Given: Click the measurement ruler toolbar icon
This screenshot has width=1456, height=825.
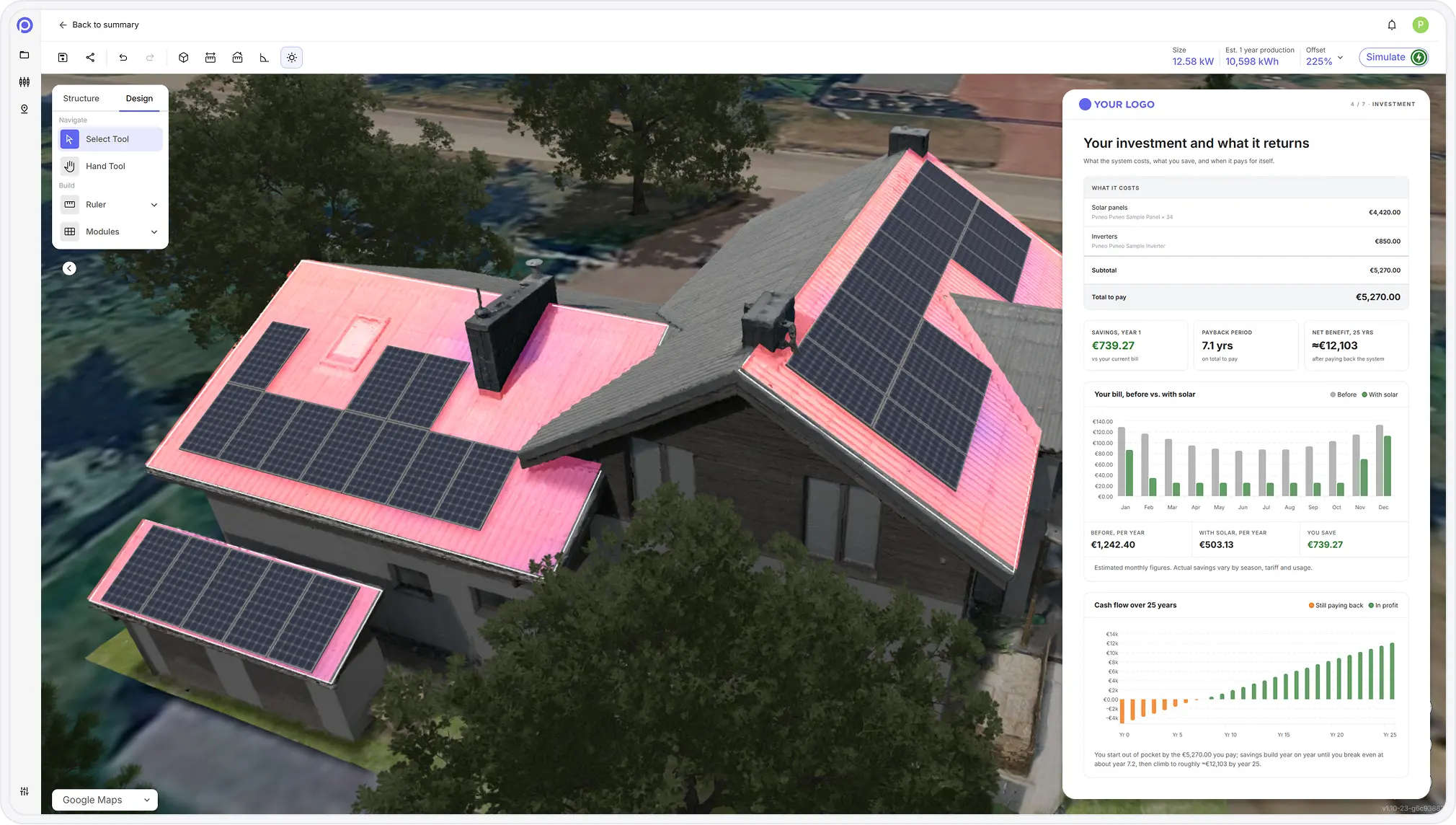Looking at the screenshot, I should click(210, 58).
